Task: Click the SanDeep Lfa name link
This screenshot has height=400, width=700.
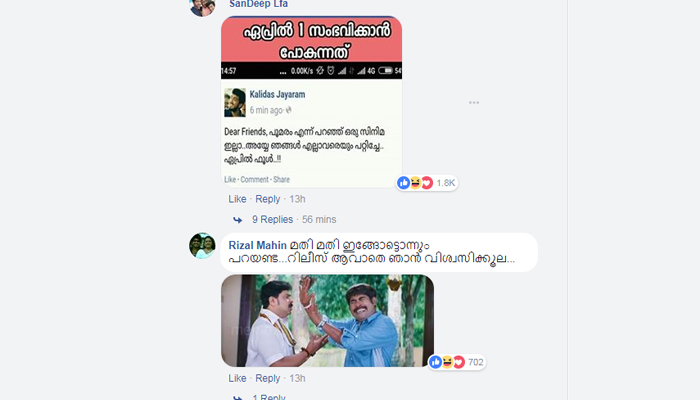Action: click(258, 4)
